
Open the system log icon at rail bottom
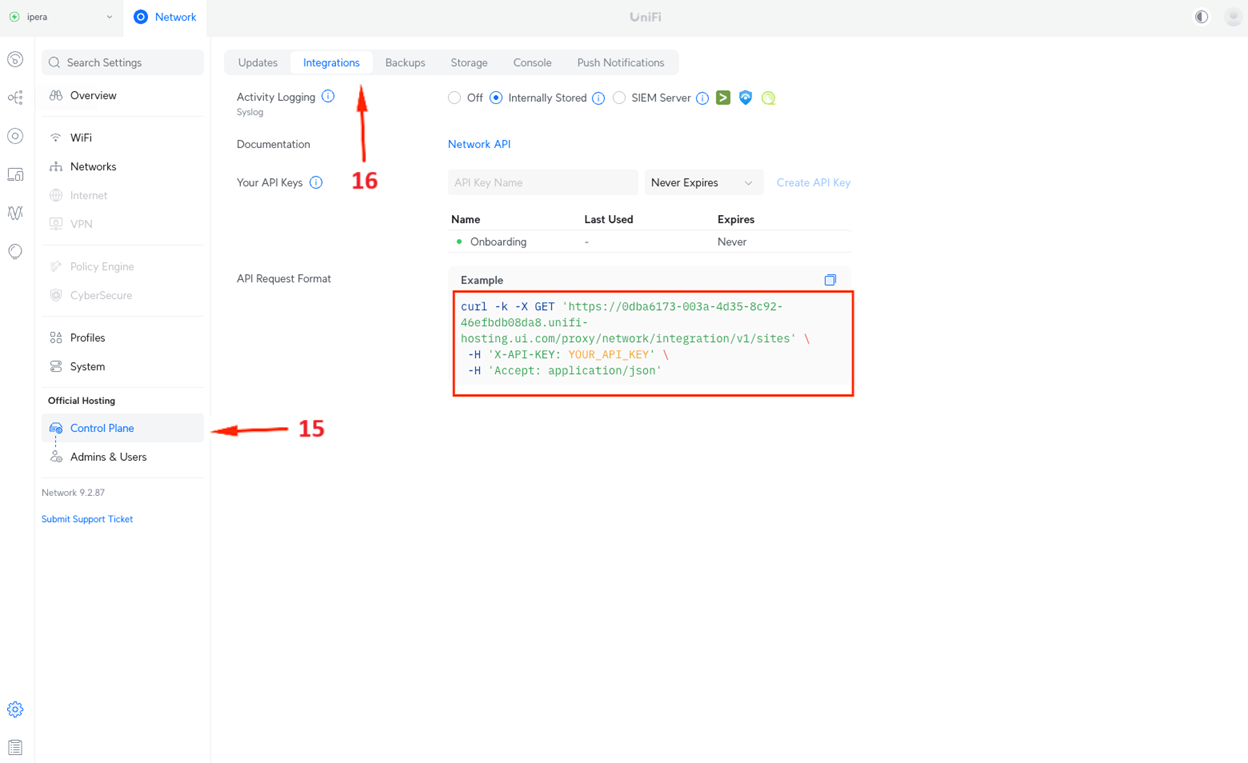pos(15,747)
